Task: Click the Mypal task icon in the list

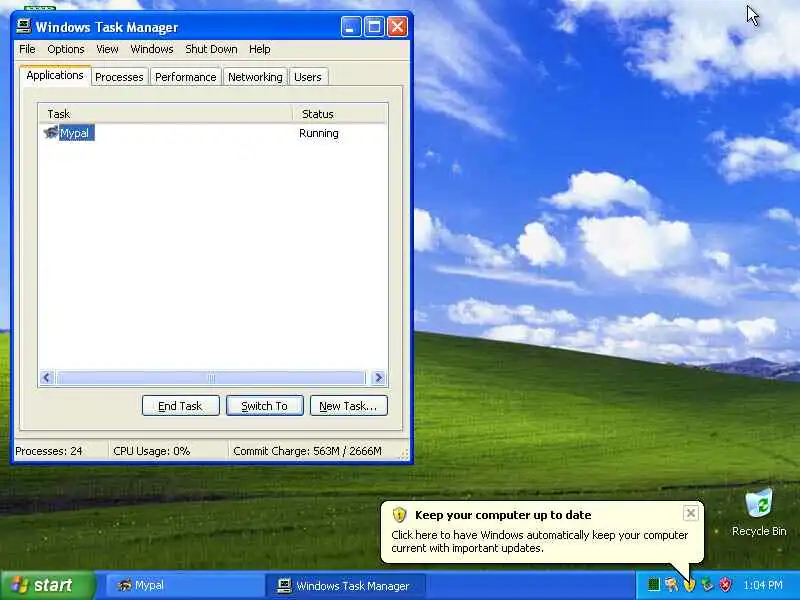Action: 51,133
